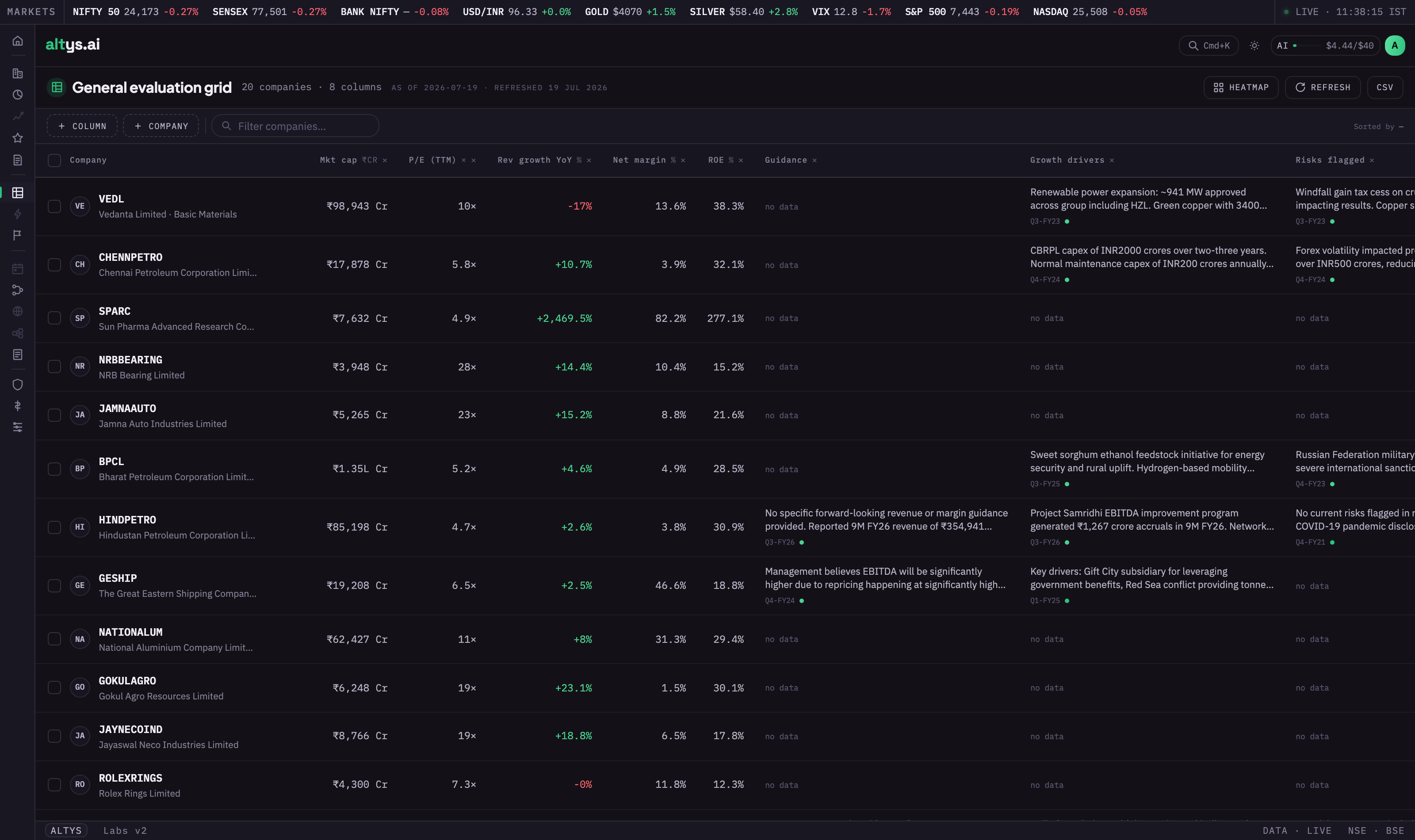Image resolution: width=1415 pixels, height=840 pixels.
Task: Open the pie chart sidebar icon
Action: tap(18, 95)
